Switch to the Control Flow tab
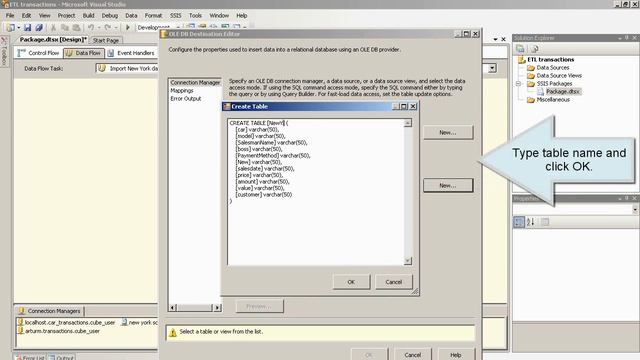This screenshot has width=640, height=360. [38, 53]
